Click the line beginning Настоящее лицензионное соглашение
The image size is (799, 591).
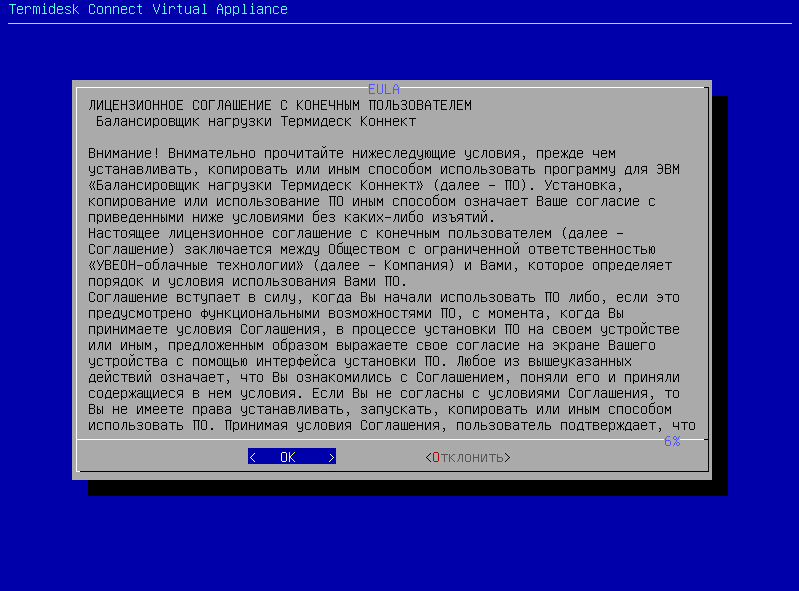(356, 233)
